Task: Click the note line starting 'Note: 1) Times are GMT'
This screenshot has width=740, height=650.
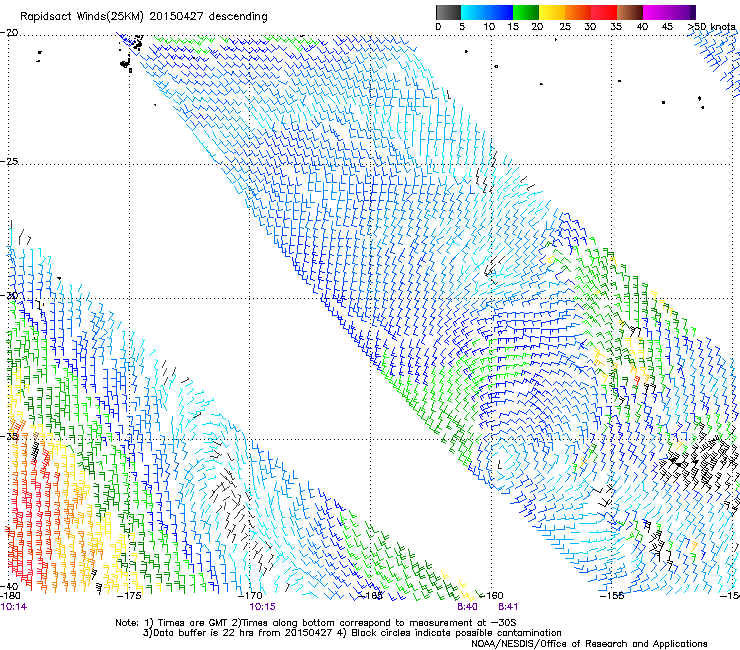Action: 316,623
